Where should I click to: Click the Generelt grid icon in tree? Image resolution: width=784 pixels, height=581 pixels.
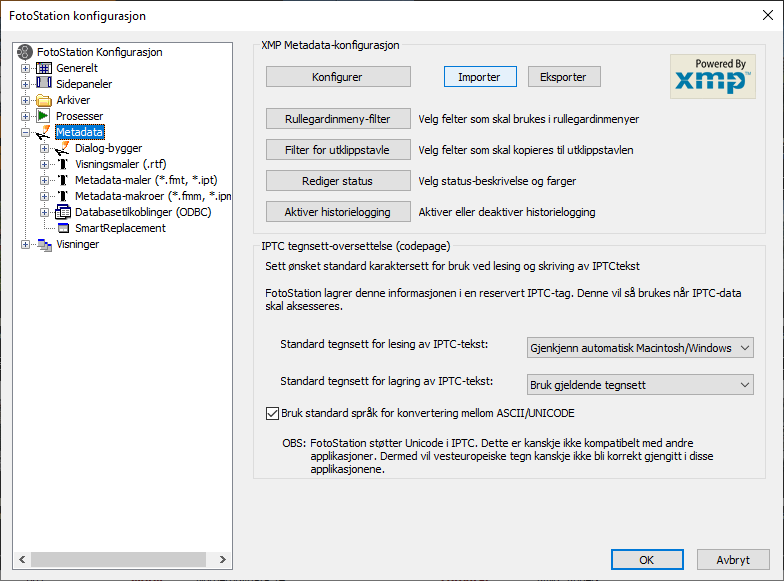click(44, 68)
